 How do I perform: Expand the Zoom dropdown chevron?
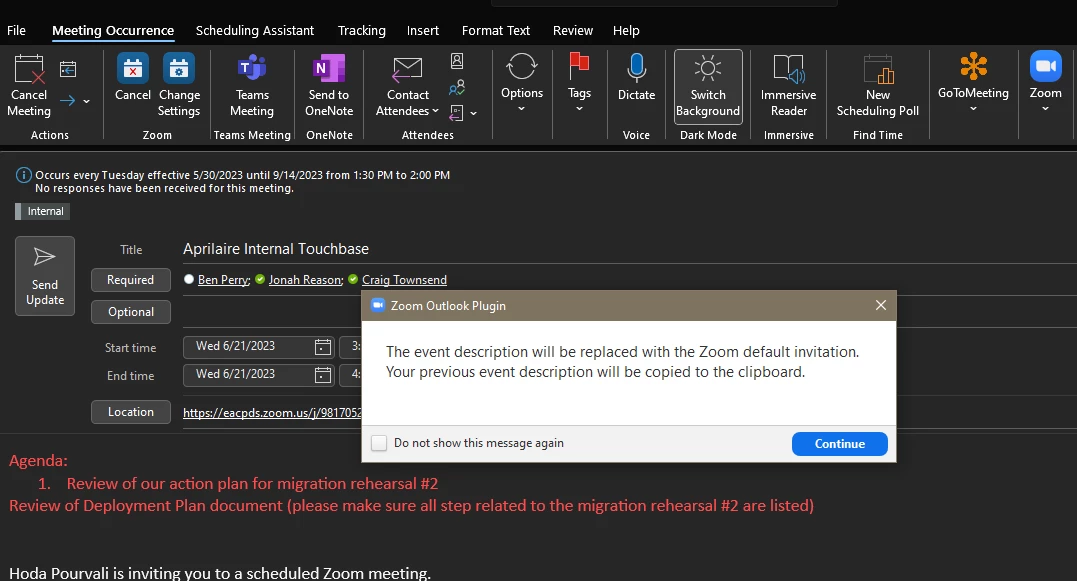(1045, 109)
